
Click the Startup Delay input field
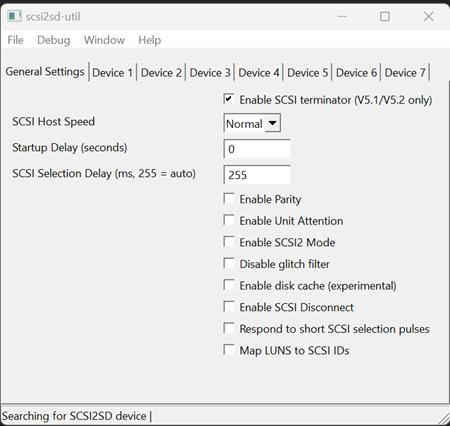[257, 149]
